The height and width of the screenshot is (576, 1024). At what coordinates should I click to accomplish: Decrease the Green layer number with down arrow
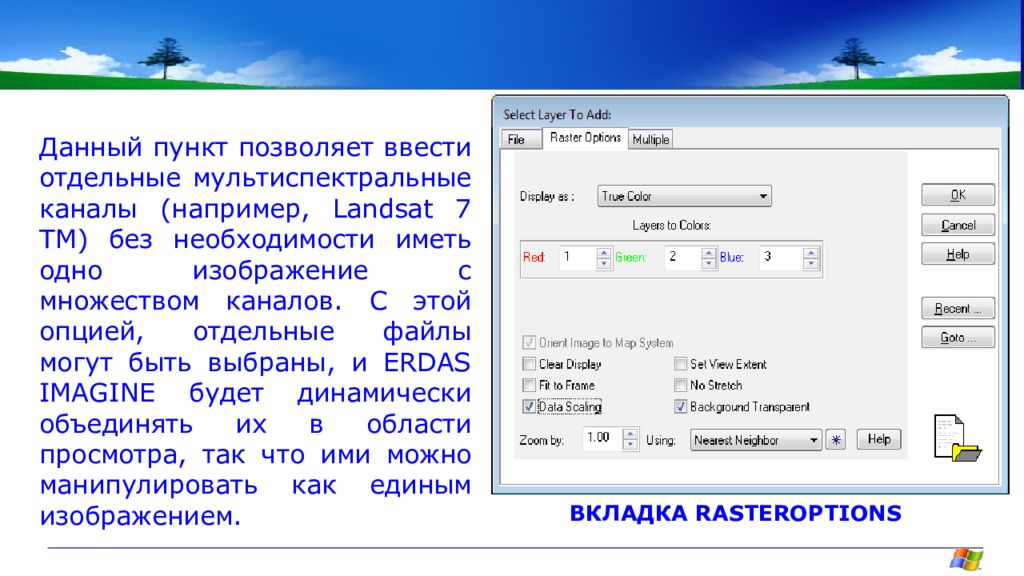tap(707, 264)
